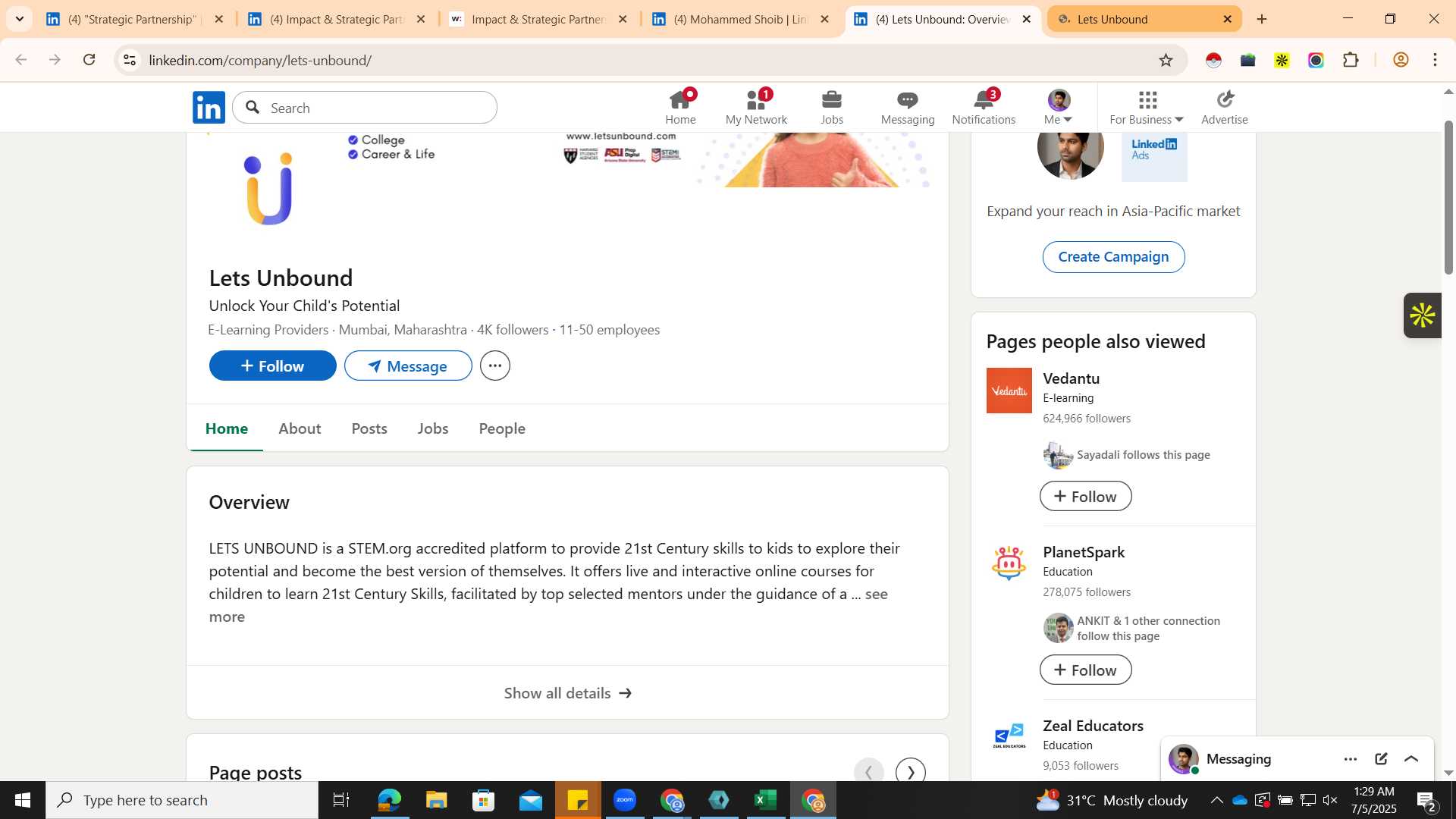Focus the LinkedIn search field
The image size is (1456, 819).
click(365, 108)
